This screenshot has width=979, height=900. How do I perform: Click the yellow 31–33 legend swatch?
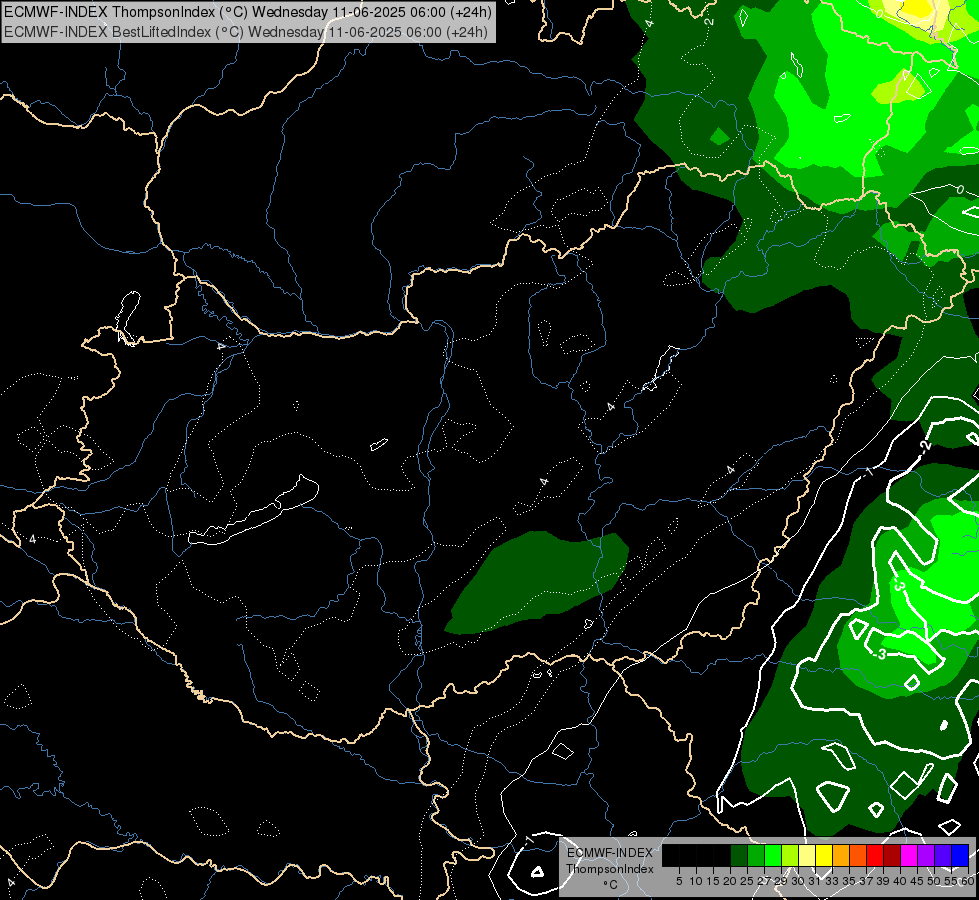pos(824,855)
